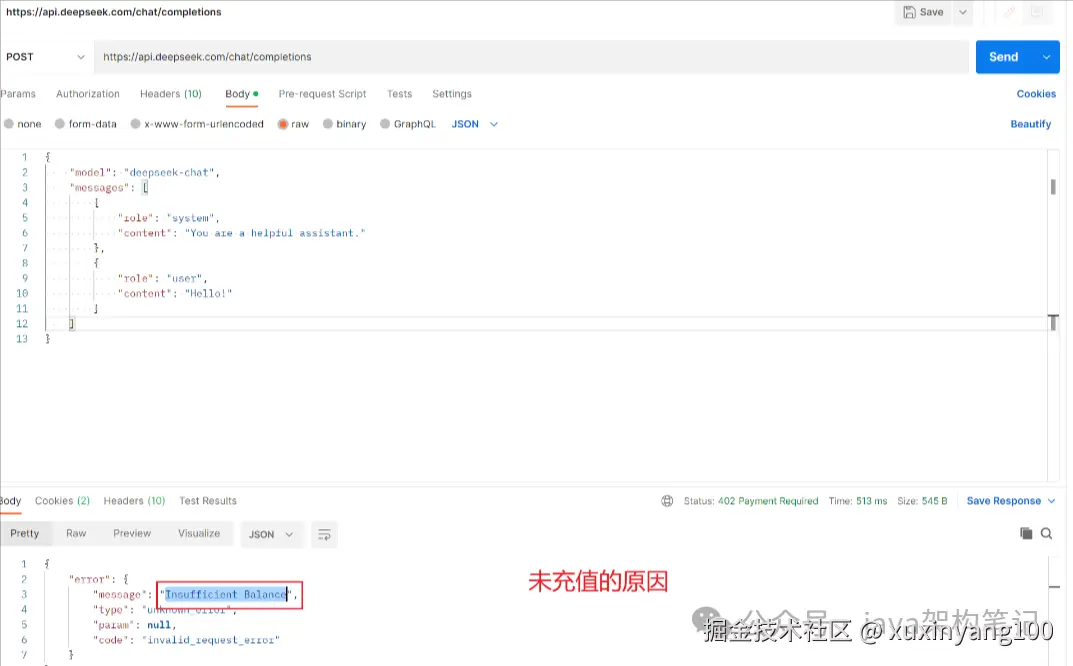Click the "Hello!" content value
1073x666 pixels.
tap(208, 293)
